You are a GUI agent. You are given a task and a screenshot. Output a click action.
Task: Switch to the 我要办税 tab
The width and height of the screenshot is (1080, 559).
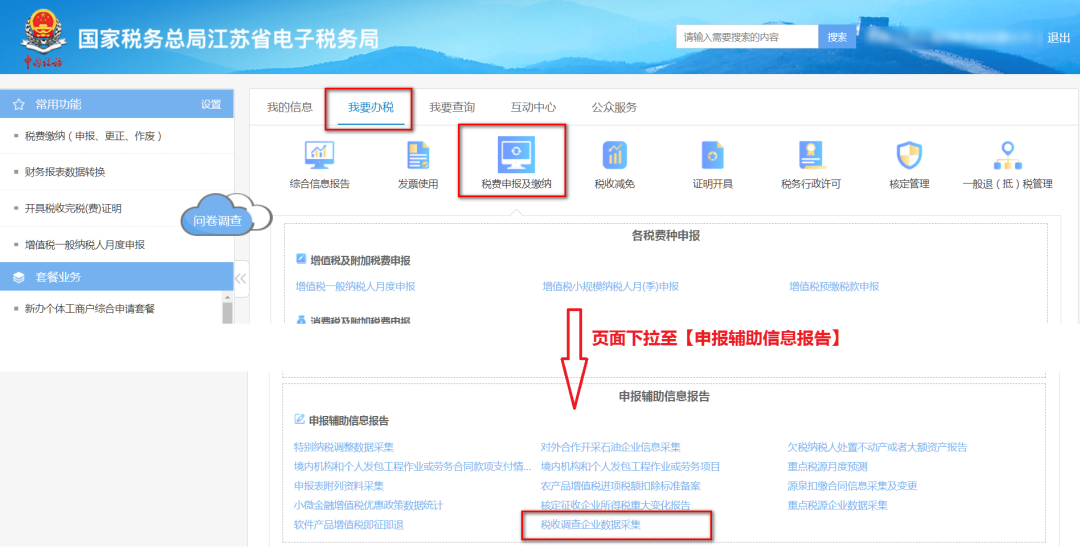point(370,107)
